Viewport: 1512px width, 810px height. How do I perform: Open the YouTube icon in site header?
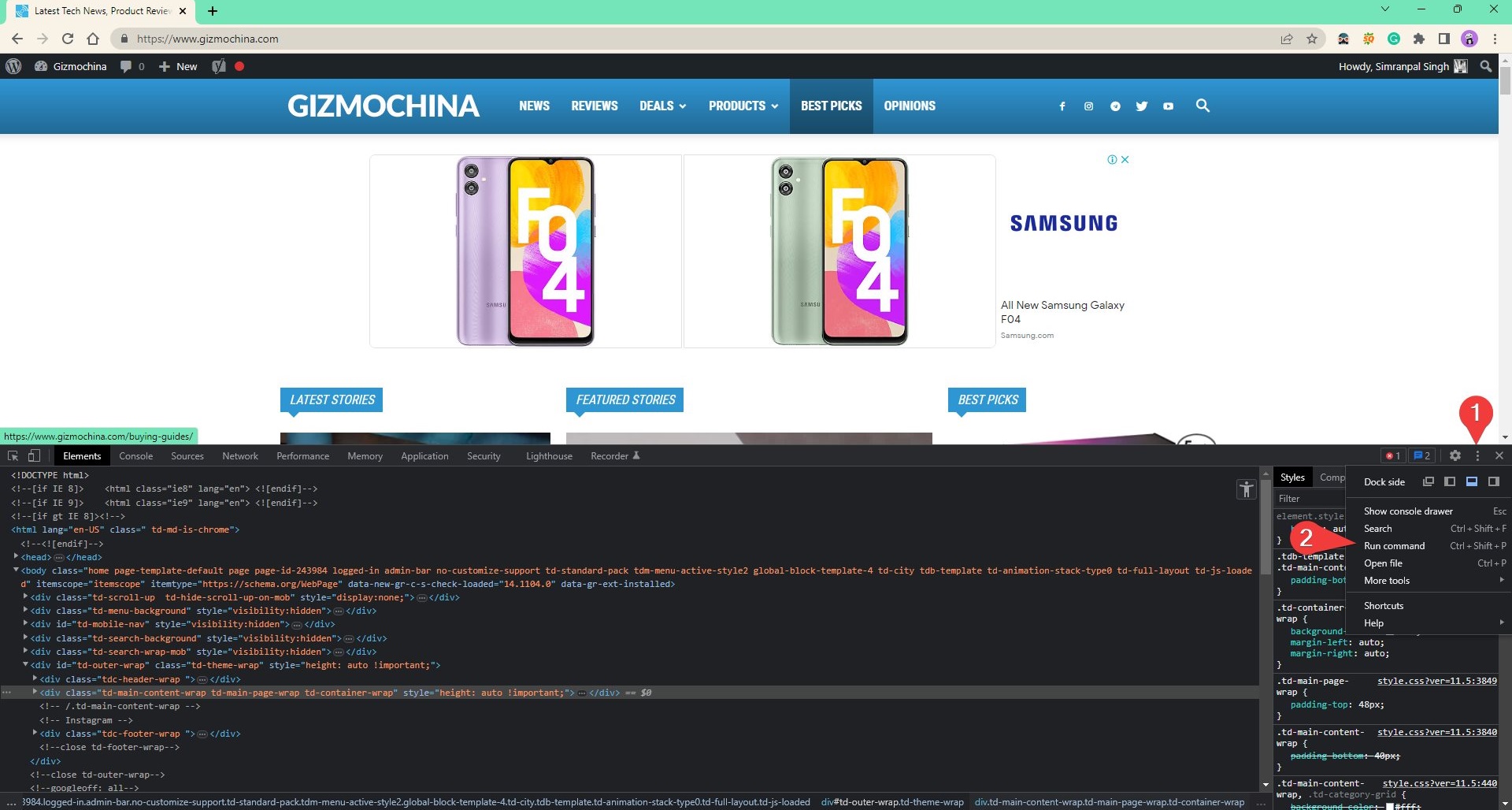pos(1169,106)
